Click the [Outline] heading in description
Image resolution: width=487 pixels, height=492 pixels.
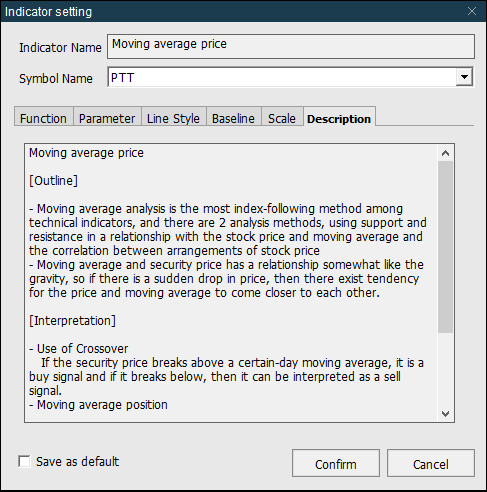(x=53, y=181)
